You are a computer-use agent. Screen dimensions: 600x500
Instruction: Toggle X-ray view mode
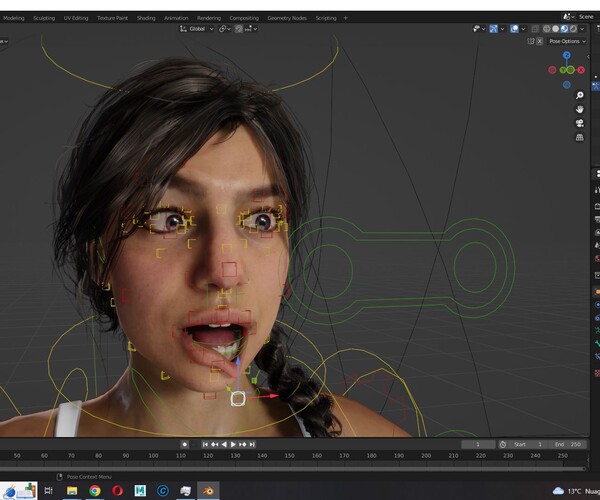[x=535, y=29]
